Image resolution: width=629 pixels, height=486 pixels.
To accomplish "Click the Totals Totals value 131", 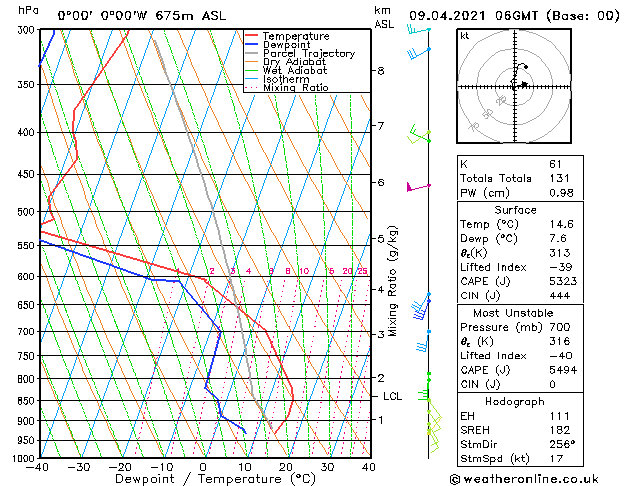I will coord(559,178).
